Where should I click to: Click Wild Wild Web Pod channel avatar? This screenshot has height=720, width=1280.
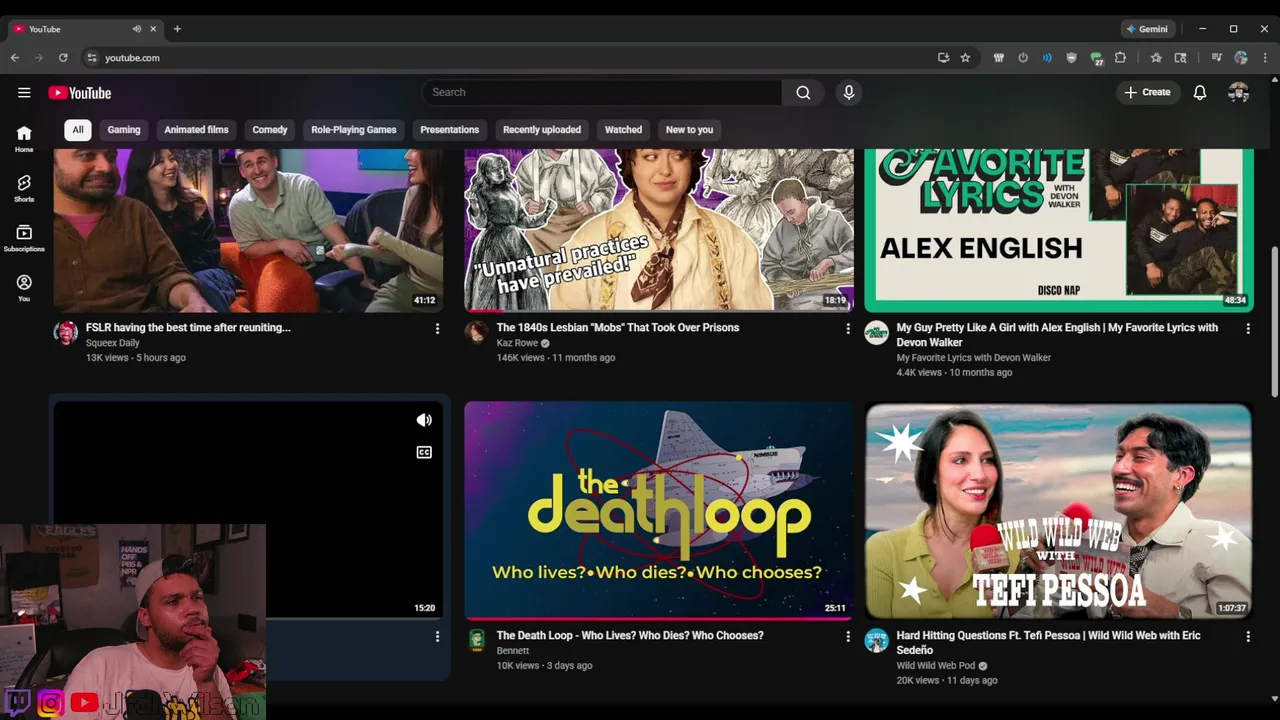877,640
